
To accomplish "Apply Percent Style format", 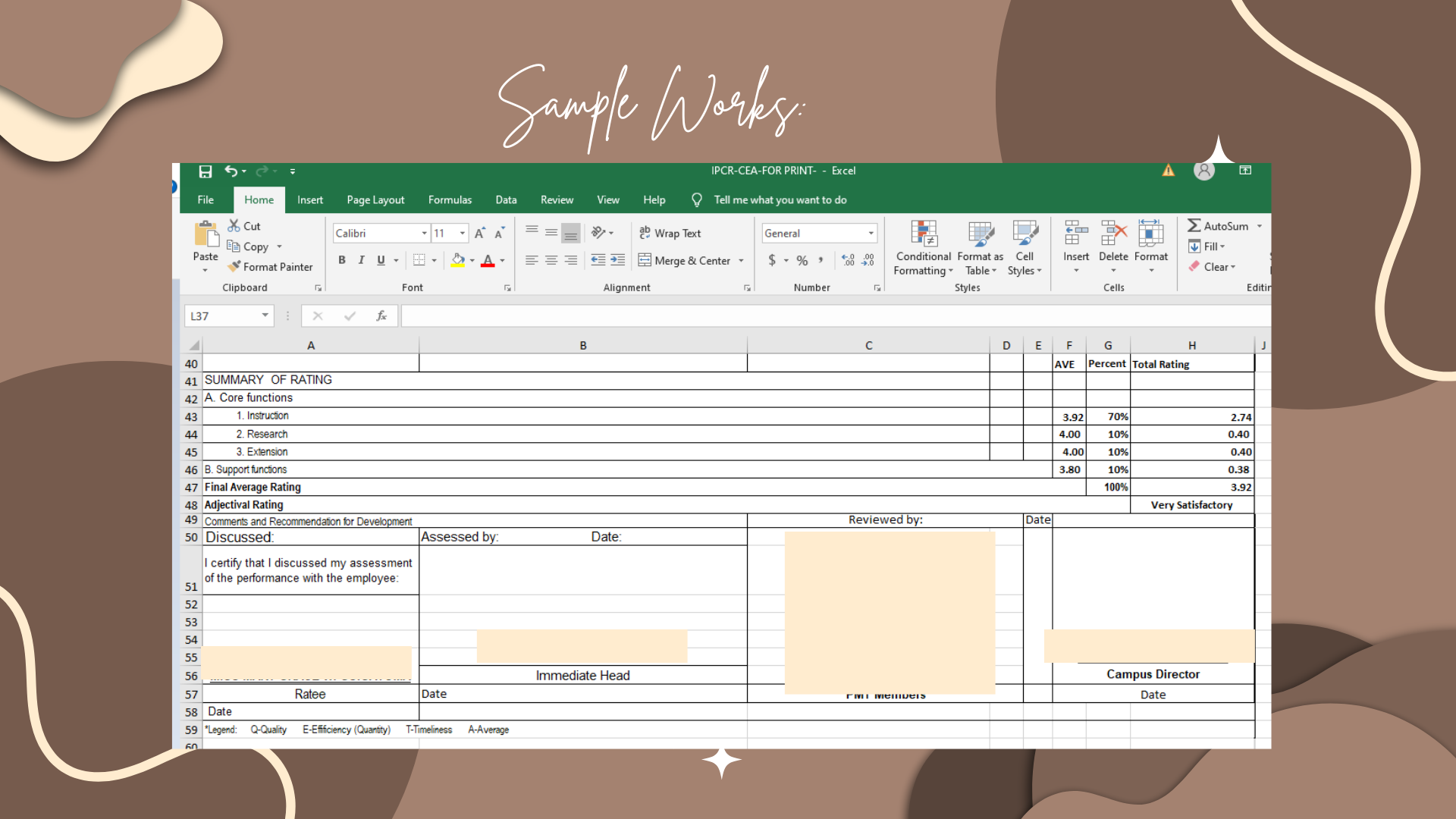I will pos(802,260).
